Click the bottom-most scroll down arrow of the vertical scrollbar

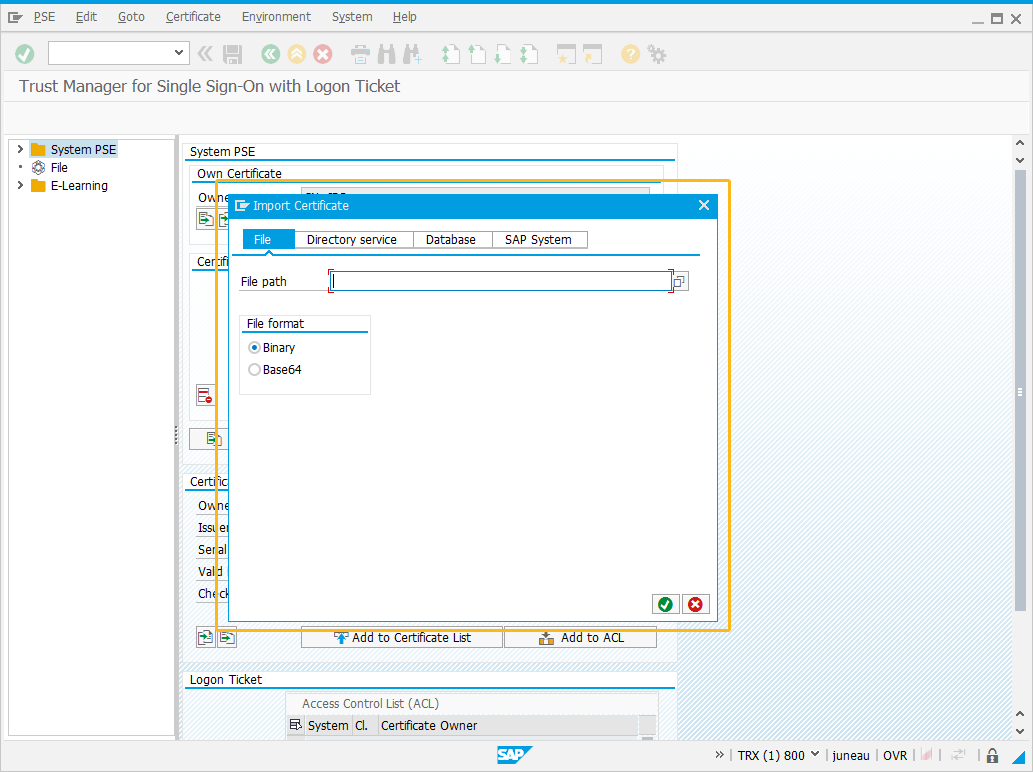point(1020,731)
